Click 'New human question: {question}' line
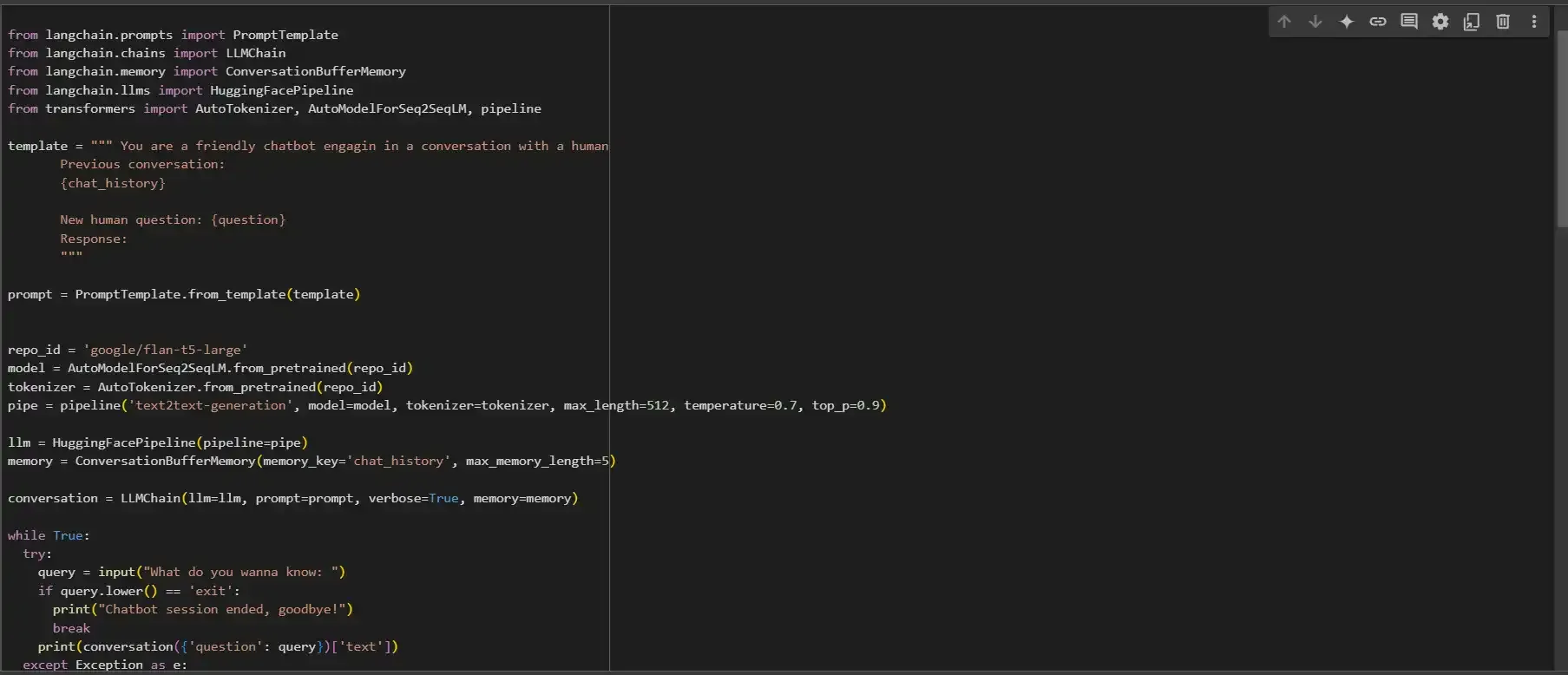 (173, 220)
